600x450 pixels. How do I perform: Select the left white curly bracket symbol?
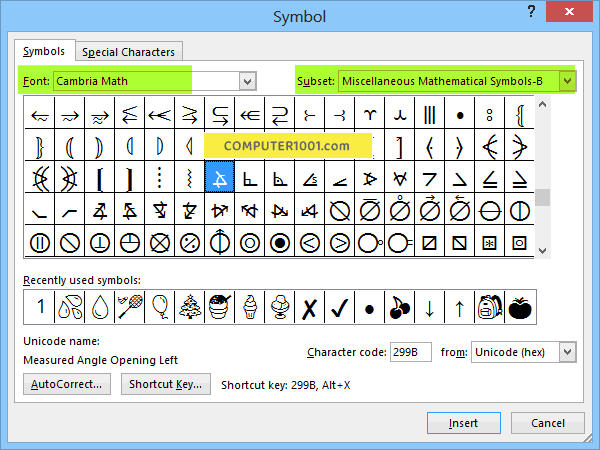(520, 113)
